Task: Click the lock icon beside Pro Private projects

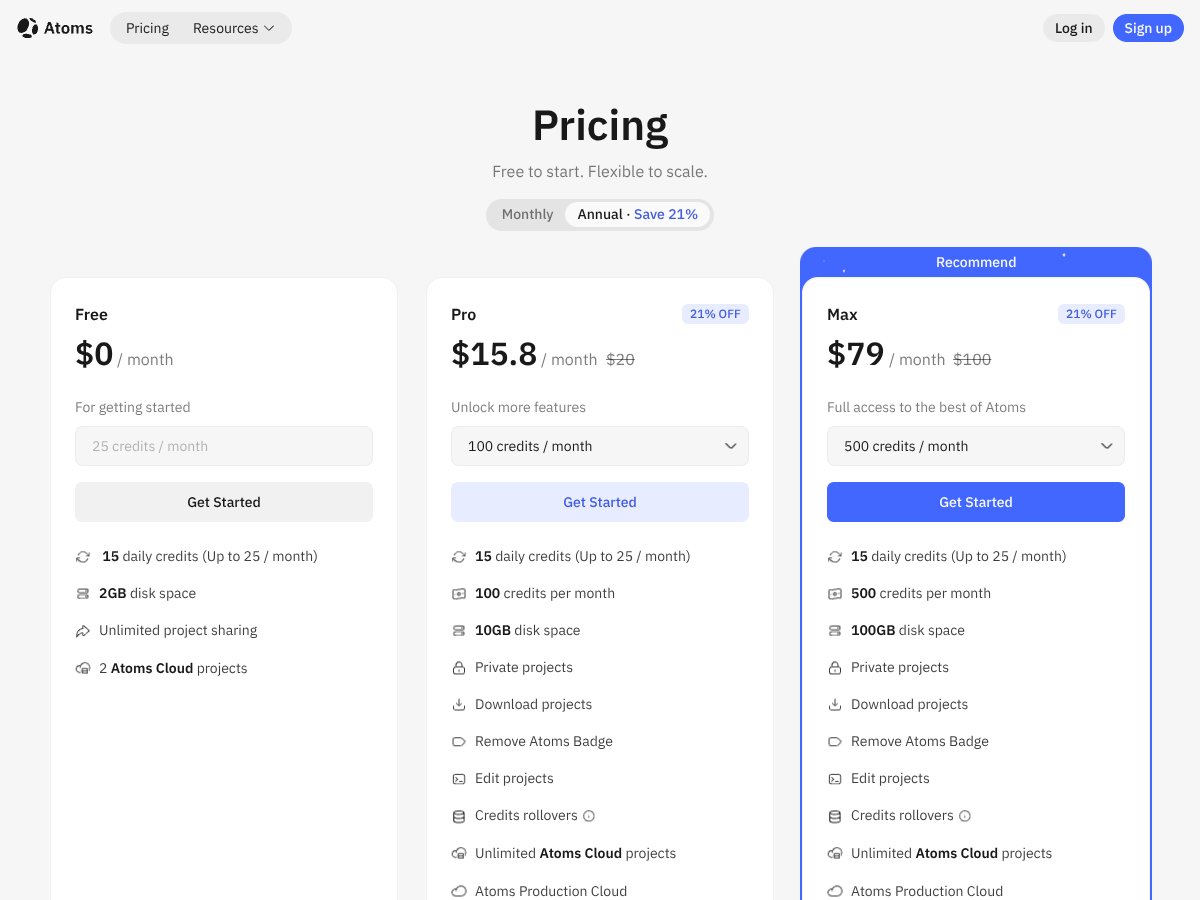Action: [459, 668]
